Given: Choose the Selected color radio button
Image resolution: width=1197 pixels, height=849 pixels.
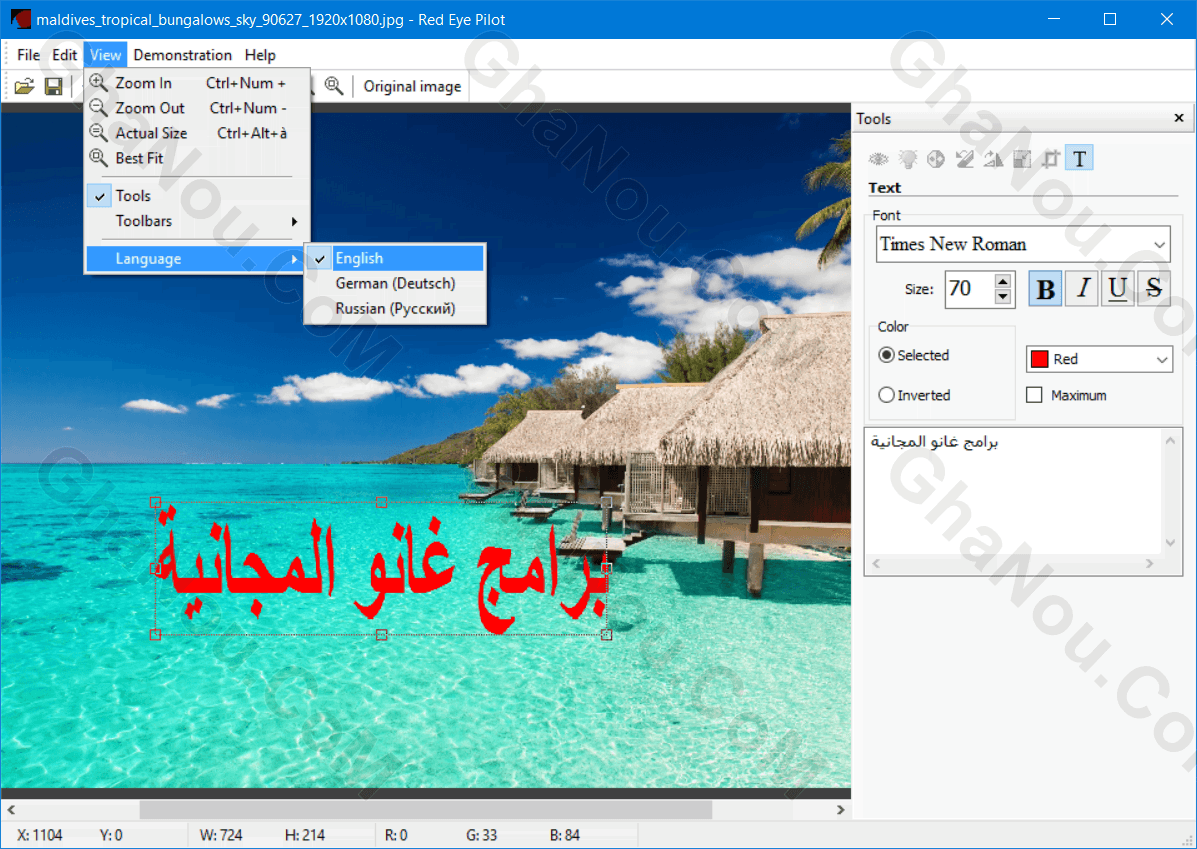Looking at the screenshot, I should pos(914,355).
